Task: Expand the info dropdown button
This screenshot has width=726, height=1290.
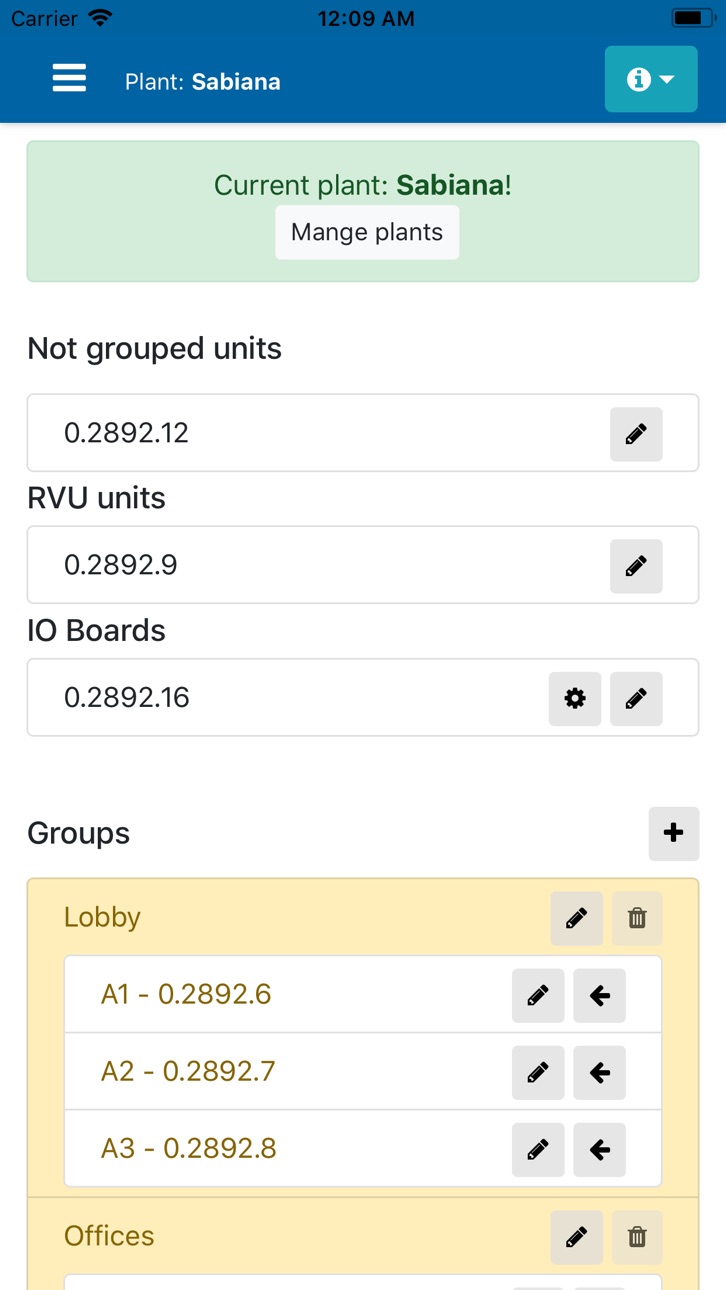Action: click(x=651, y=79)
